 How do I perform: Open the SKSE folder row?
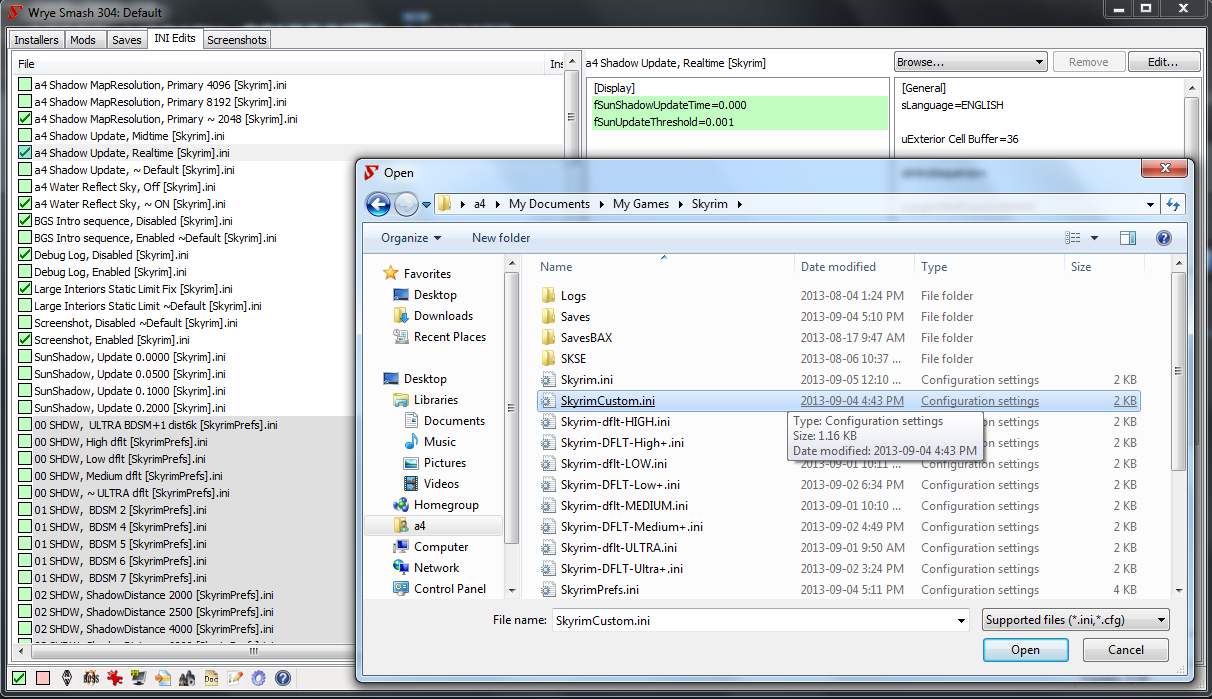838,359
